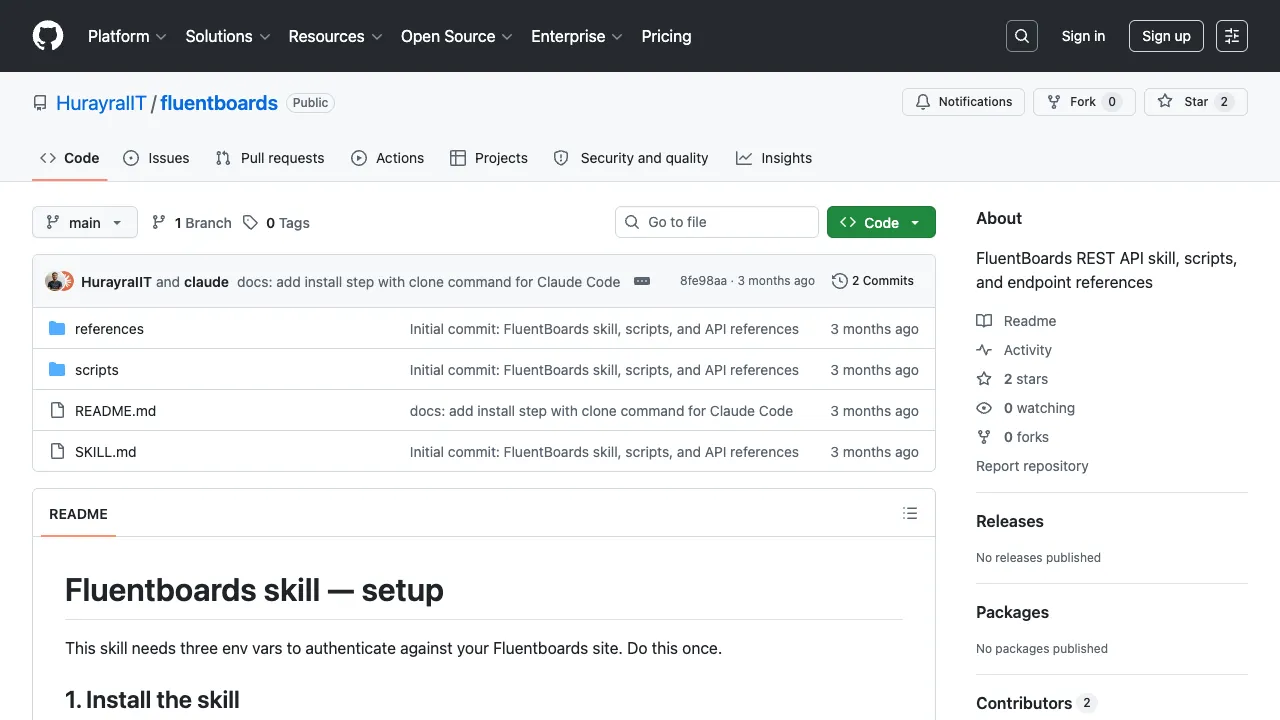Click the Notifications button
The height and width of the screenshot is (720, 1280).
tap(964, 102)
